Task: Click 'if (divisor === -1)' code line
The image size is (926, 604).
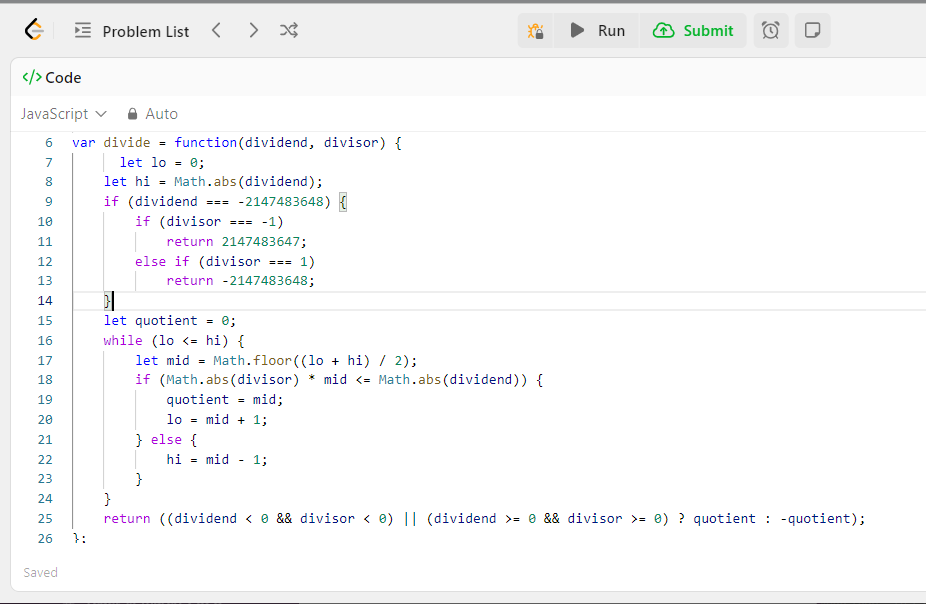Action: point(209,221)
